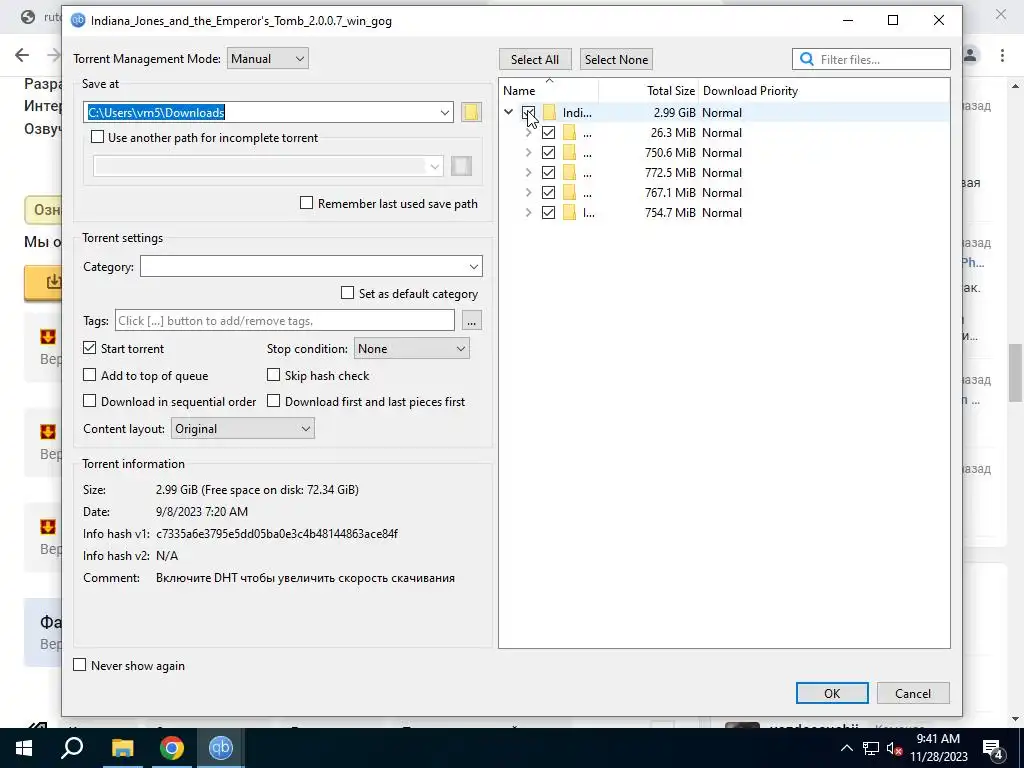This screenshot has height=768, width=1024.
Task: Uncheck the 772.5 MiB folder checkbox
Action: coord(549,172)
